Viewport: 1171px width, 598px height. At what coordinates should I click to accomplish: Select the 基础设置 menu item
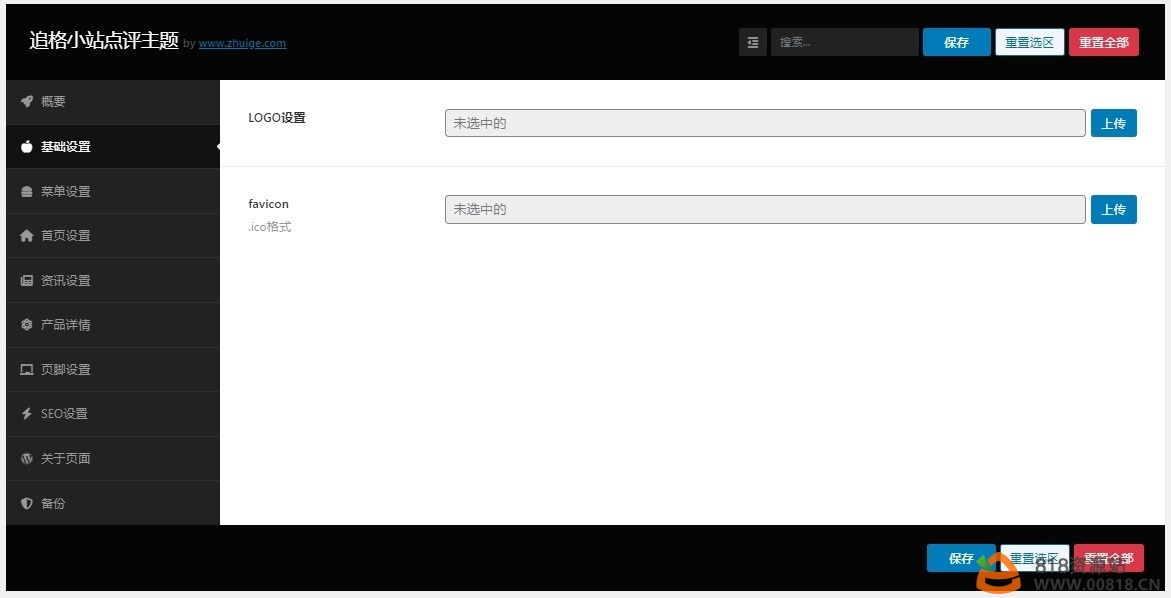coord(113,146)
